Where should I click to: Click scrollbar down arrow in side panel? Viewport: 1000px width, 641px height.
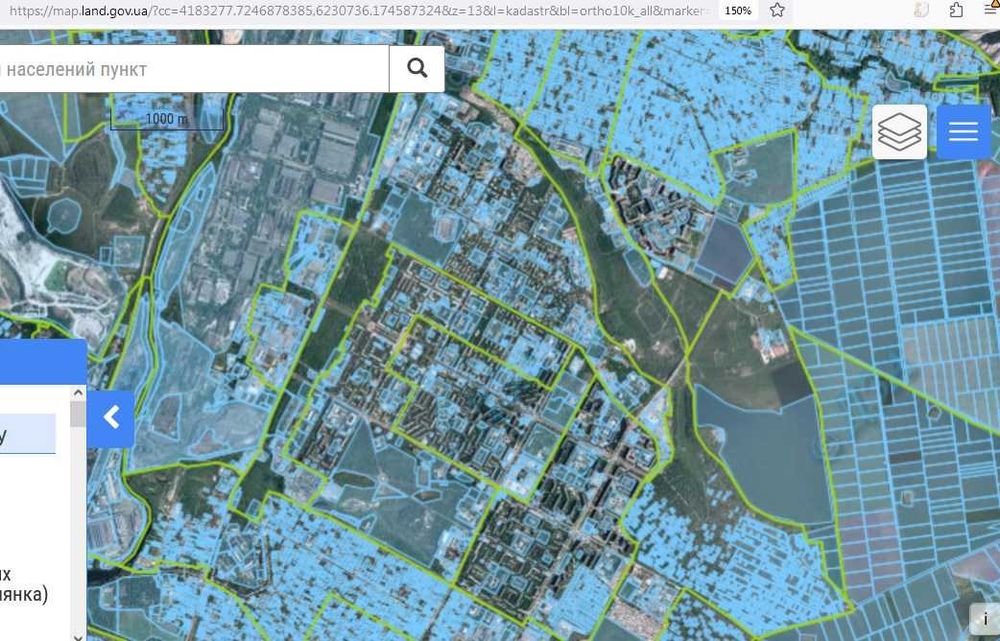pyautogui.click(x=78, y=636)
